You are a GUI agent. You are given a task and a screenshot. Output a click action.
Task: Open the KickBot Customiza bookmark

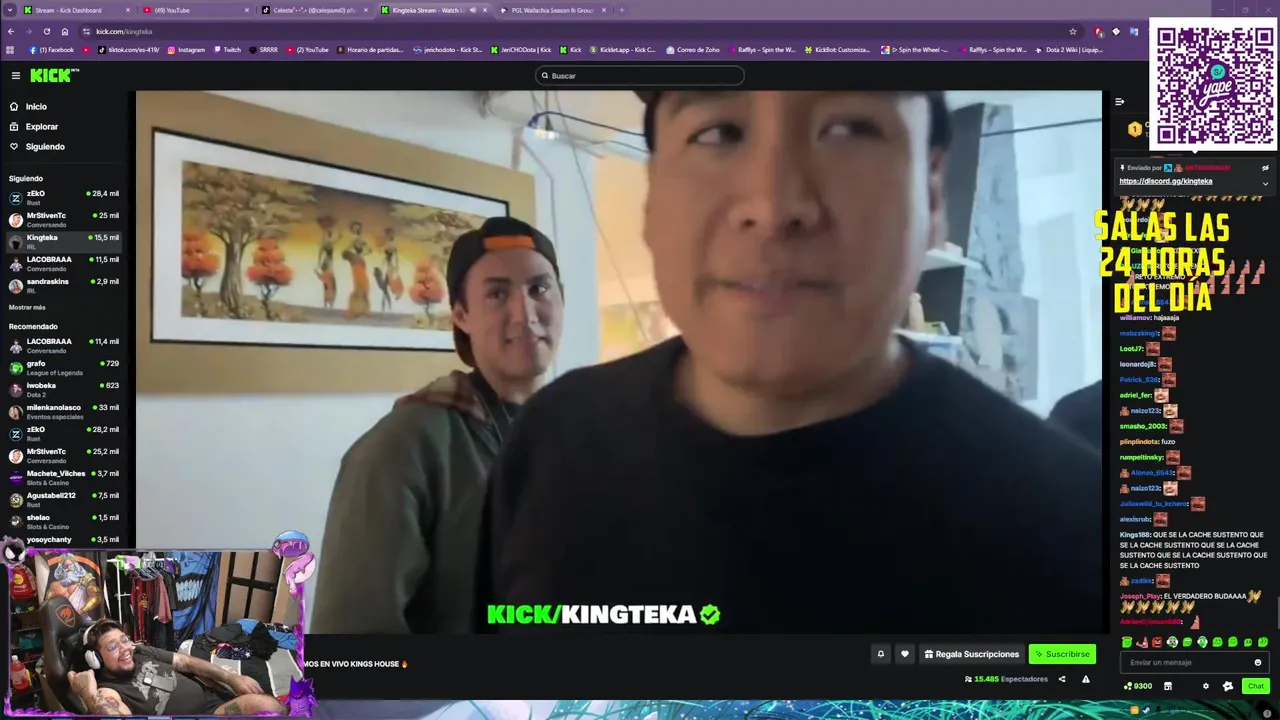click(838, 50)
